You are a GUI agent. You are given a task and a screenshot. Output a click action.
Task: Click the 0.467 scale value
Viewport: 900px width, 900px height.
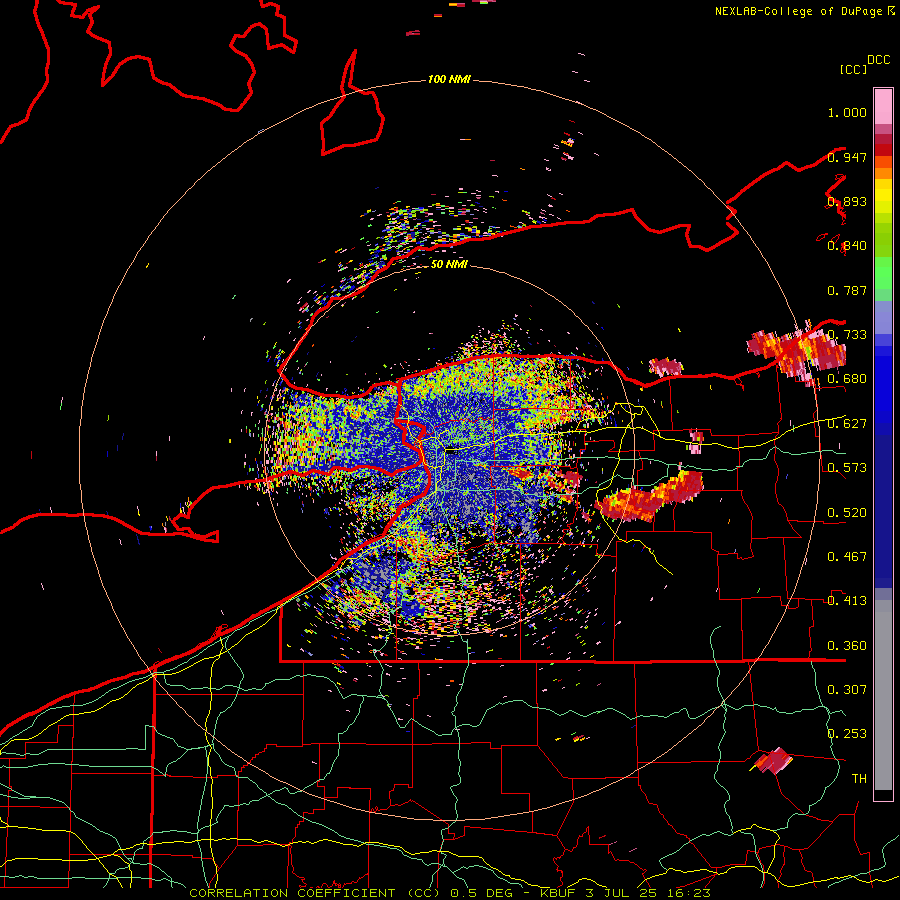pyautogui.click(x=847, y=557)
